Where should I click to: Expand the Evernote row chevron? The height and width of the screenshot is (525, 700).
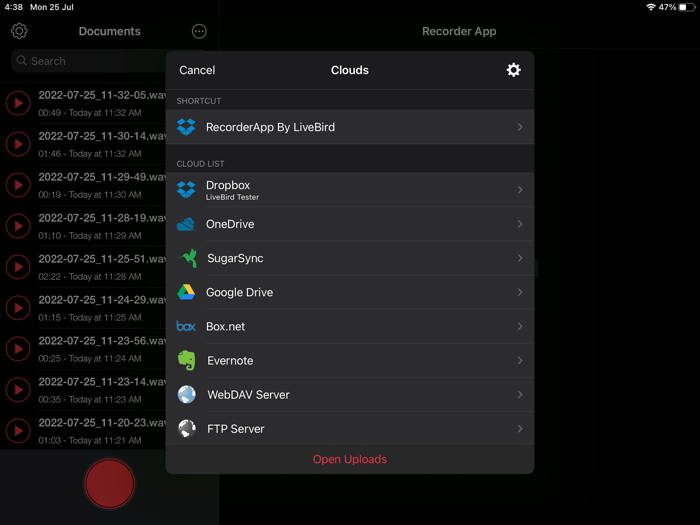(520, 360)
